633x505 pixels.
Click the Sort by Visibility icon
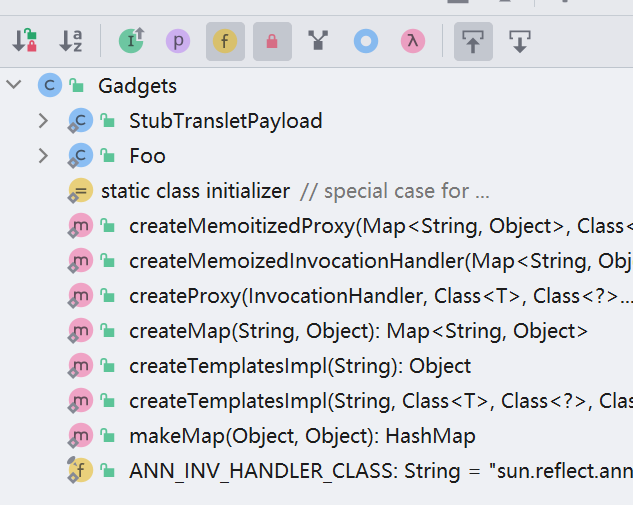[x=25, y=41]
